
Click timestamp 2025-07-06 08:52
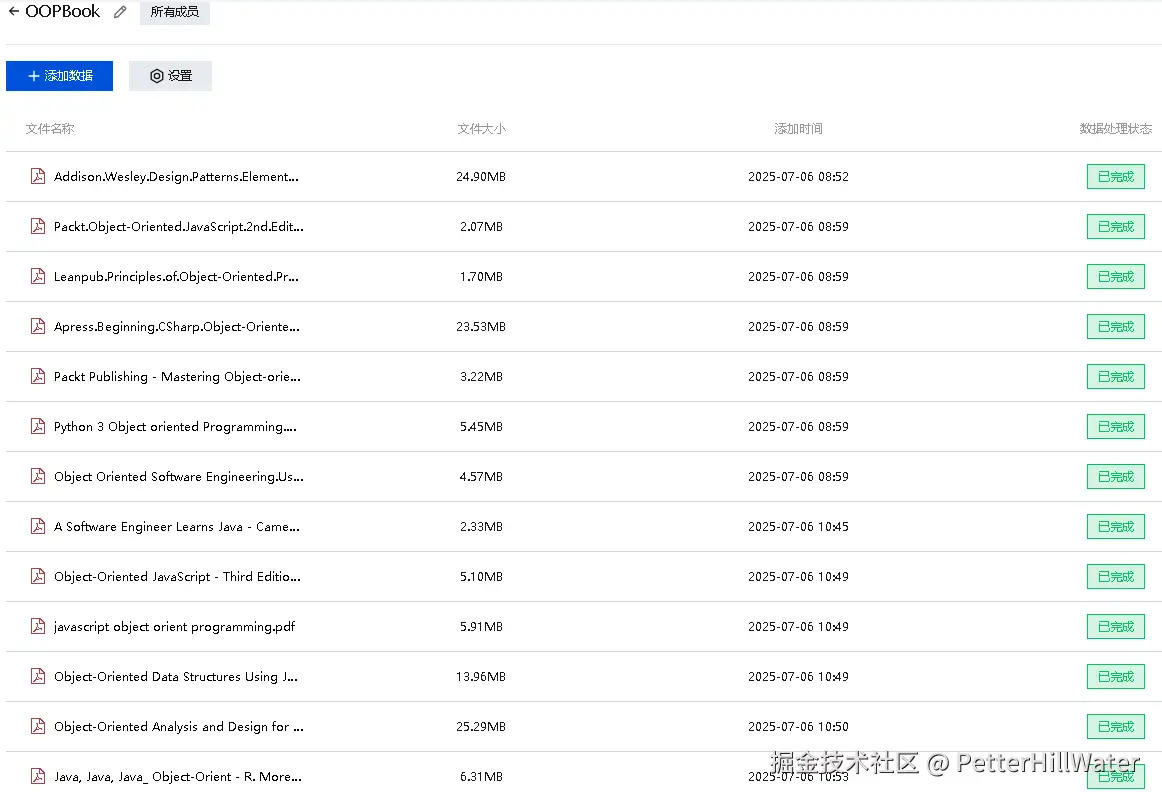(x=798, y=176)
